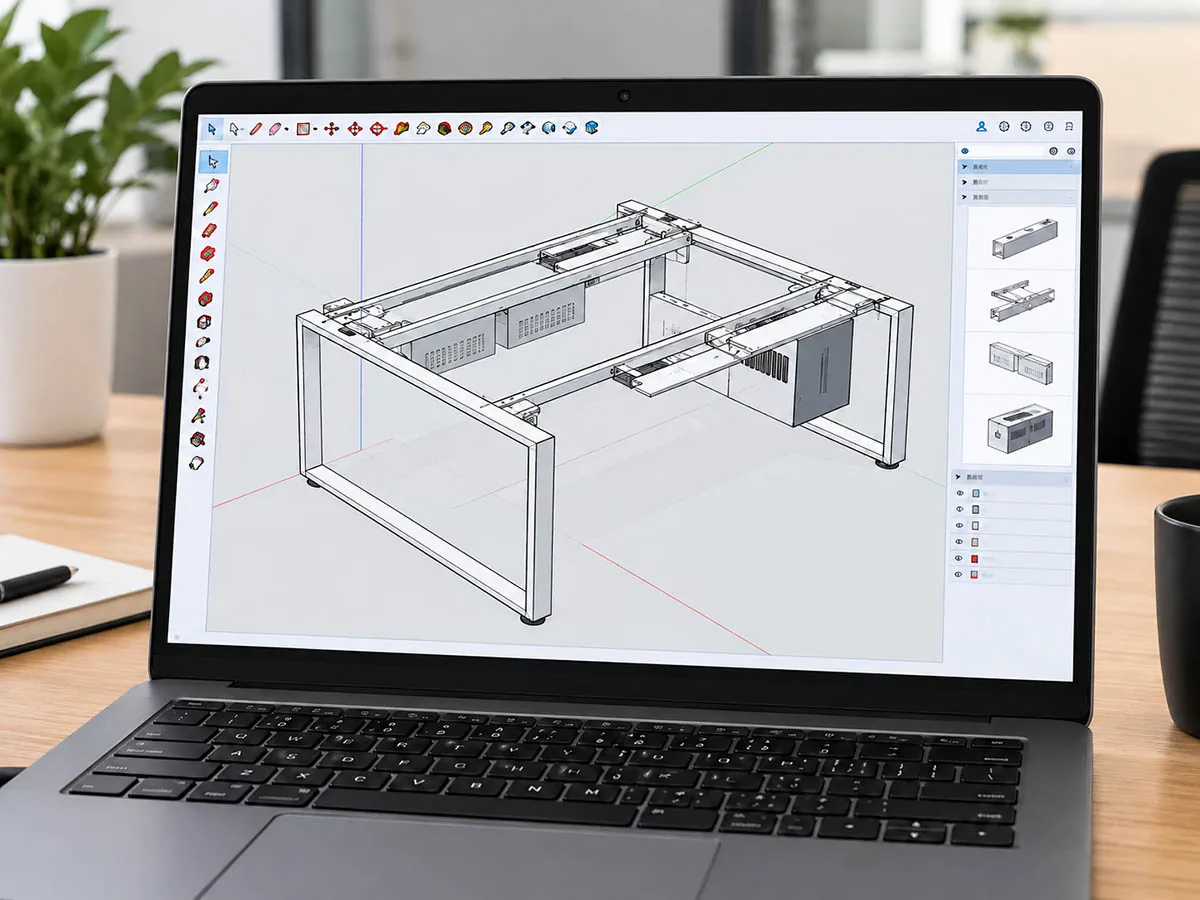Click the round gear-like icon beside the search field
This screenshot has width=1200, height=900.
(1053, 151)
